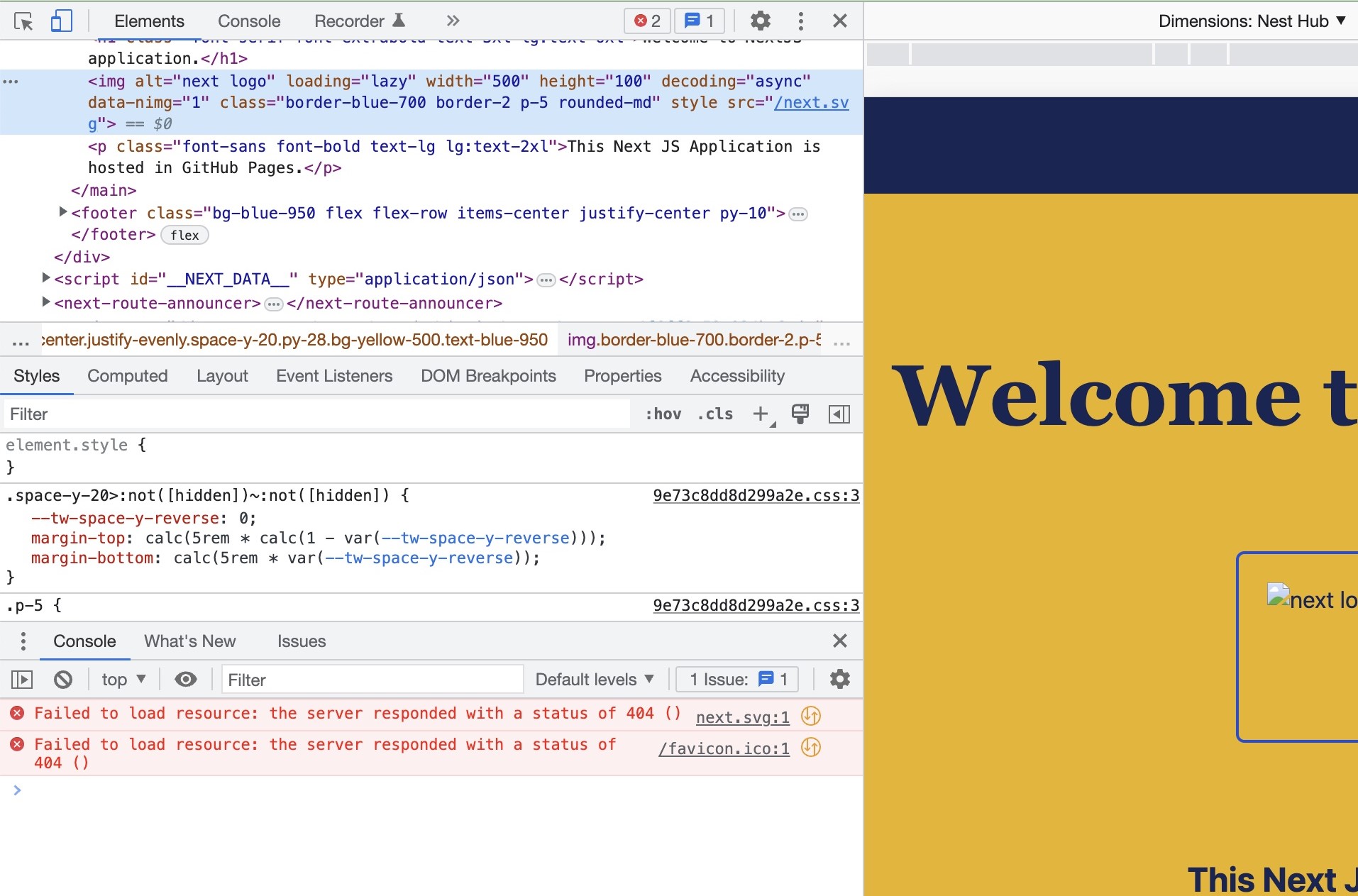Open the customize DevTools three-dot menu
This screenshot has height=896, width=1358.
pyautogui.click(x=800, y=21)
